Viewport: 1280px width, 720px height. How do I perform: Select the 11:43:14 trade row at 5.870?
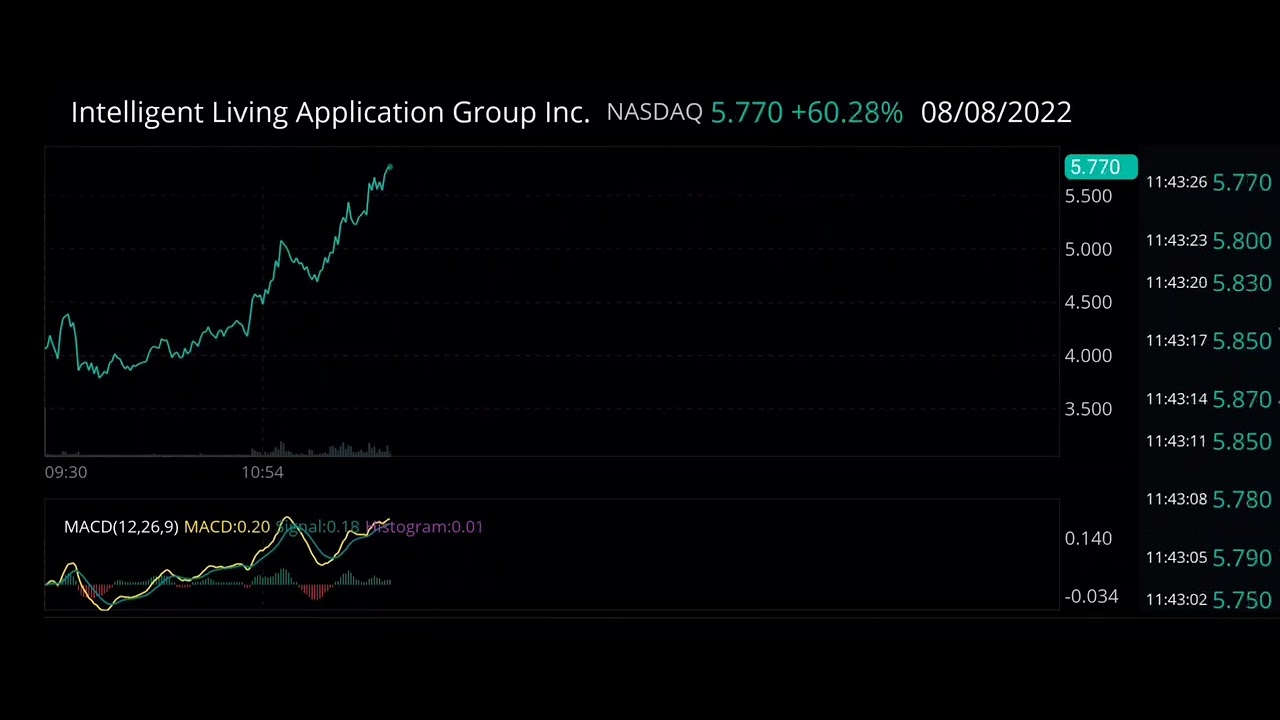1209,399
